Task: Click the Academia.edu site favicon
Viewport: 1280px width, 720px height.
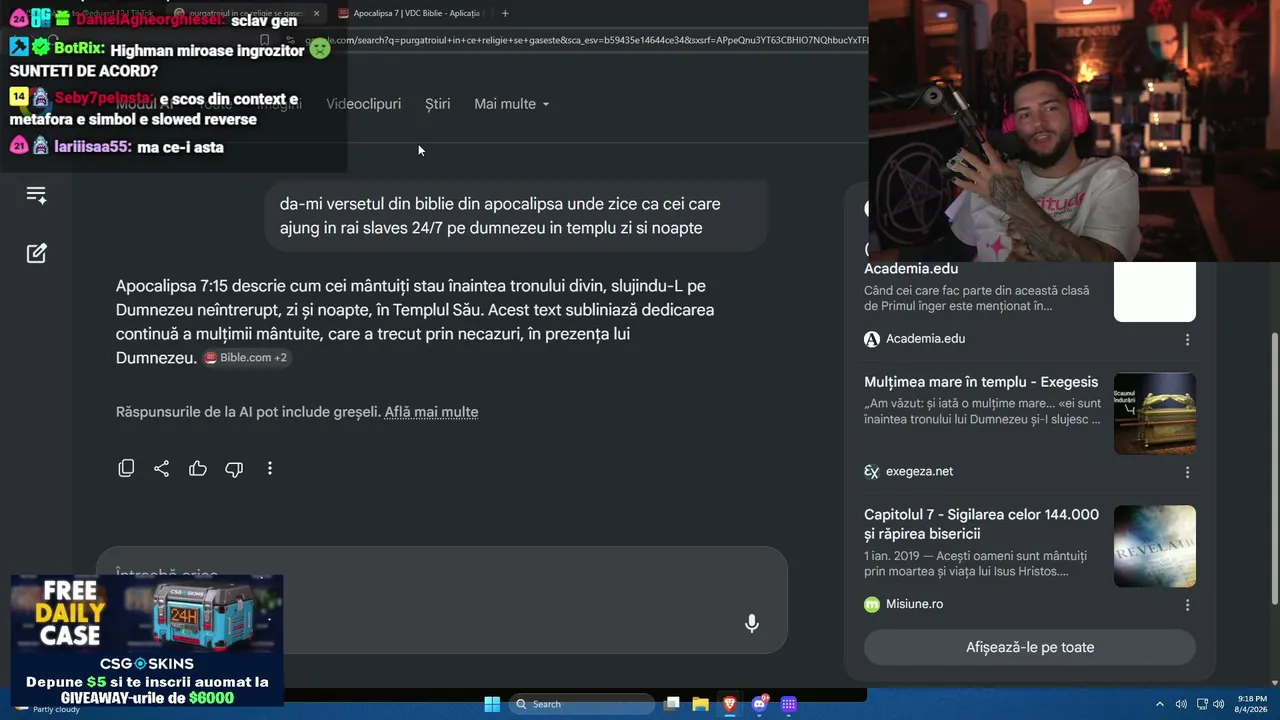Action: pos(872,339)
